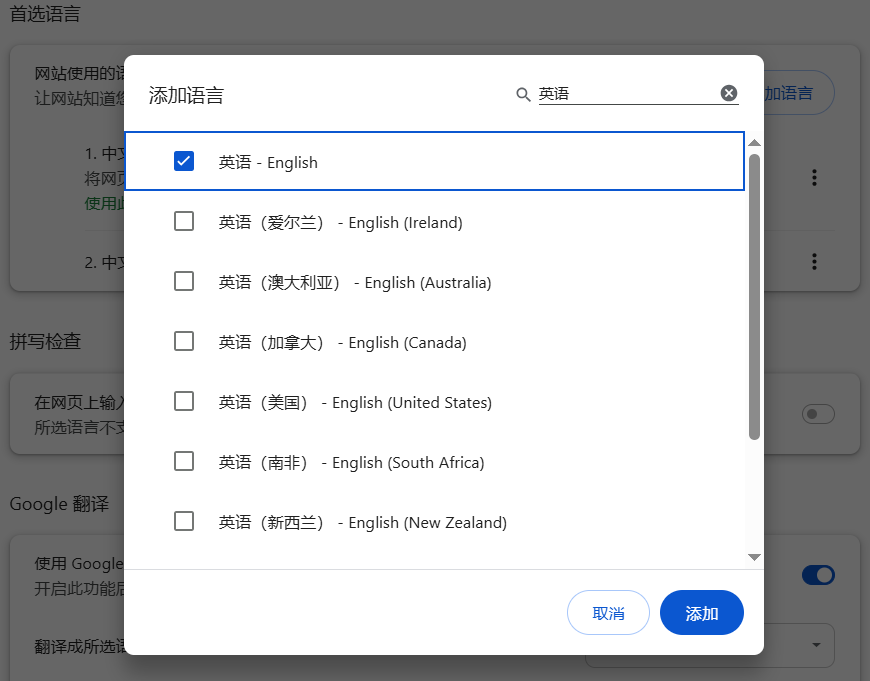Check English (New Zealand) checkbox
The width and height of the screenshot is (870, 681).
click(x=184, y=521)
